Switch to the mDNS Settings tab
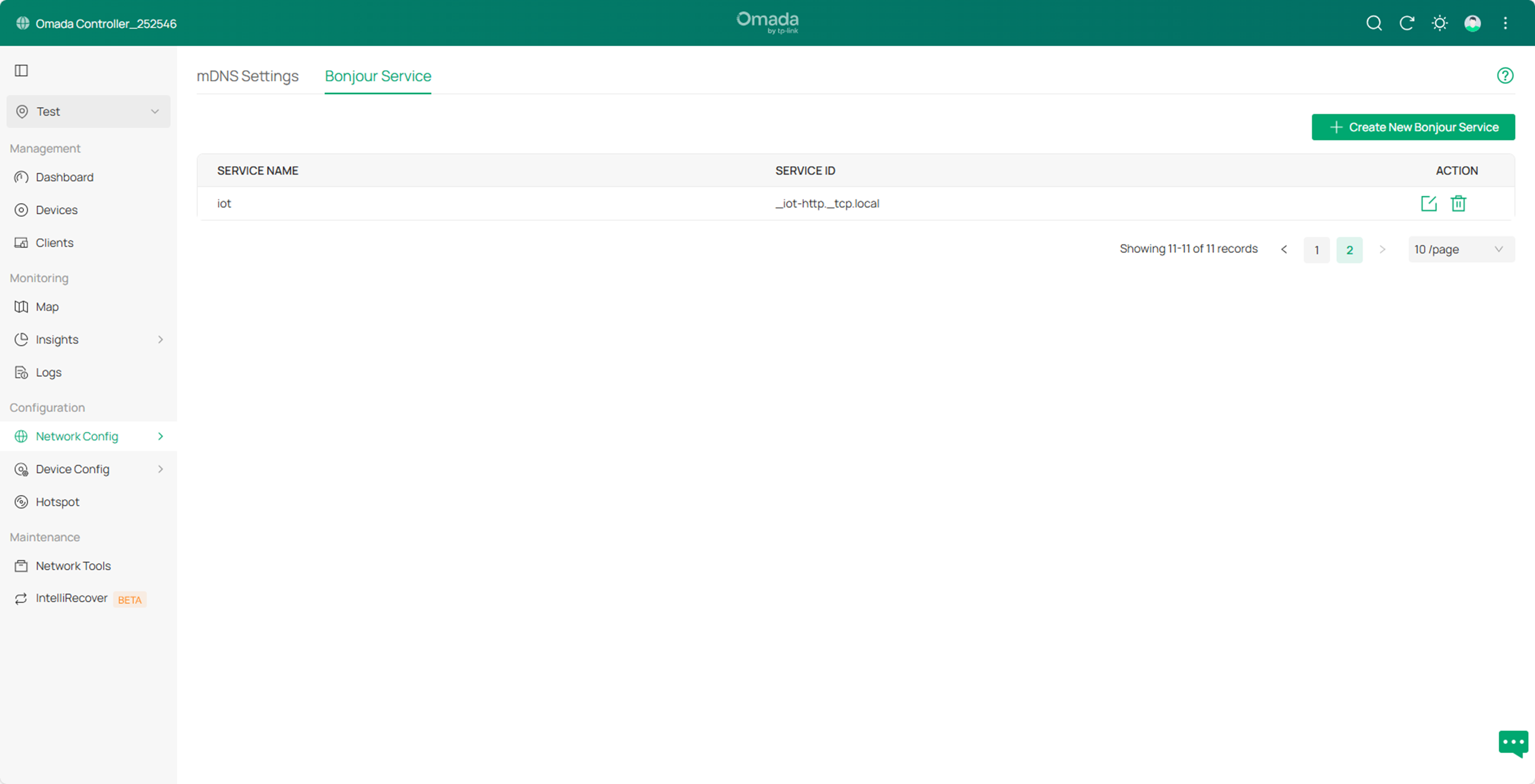This screenshot has height=784, width=1535. click(x=247, y=76)
